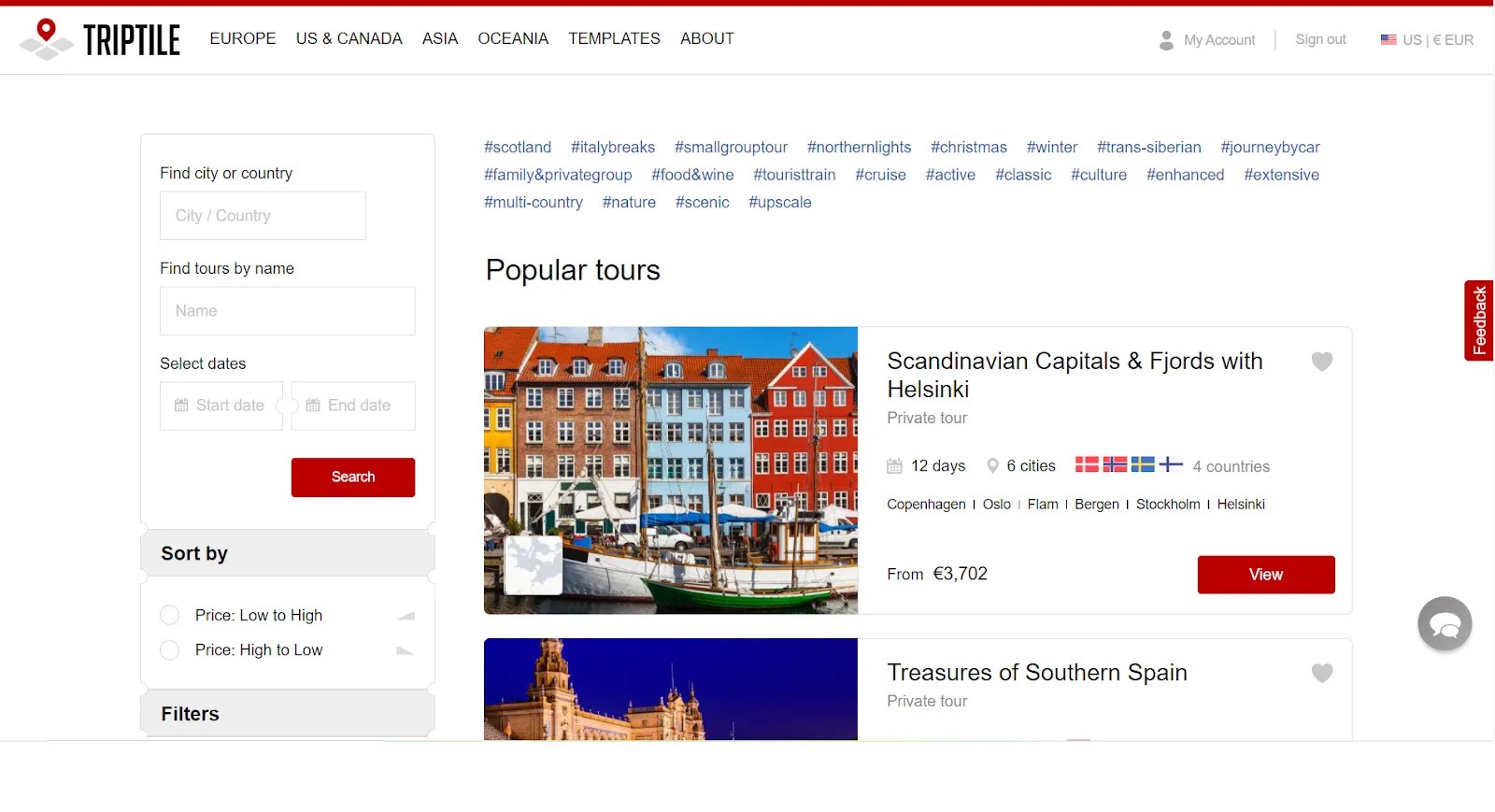Click the Norway flag icon
Image resolution: width=1495 pixels, height=812 pixels.
[1115, 464]
